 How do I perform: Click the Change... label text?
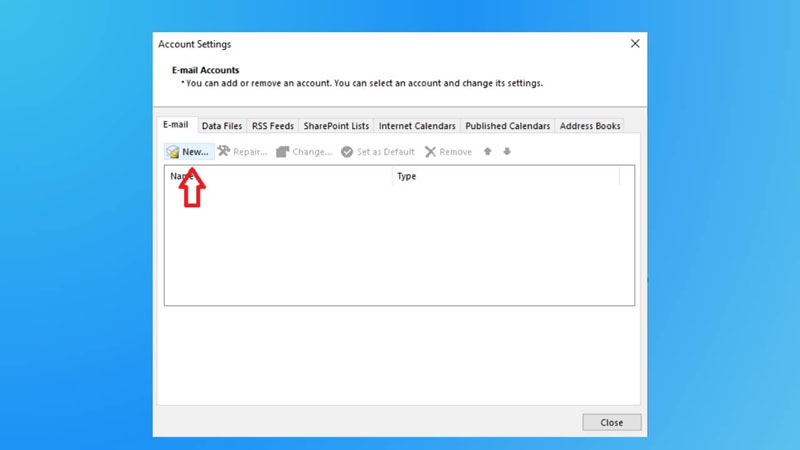[x=312, y=152]
